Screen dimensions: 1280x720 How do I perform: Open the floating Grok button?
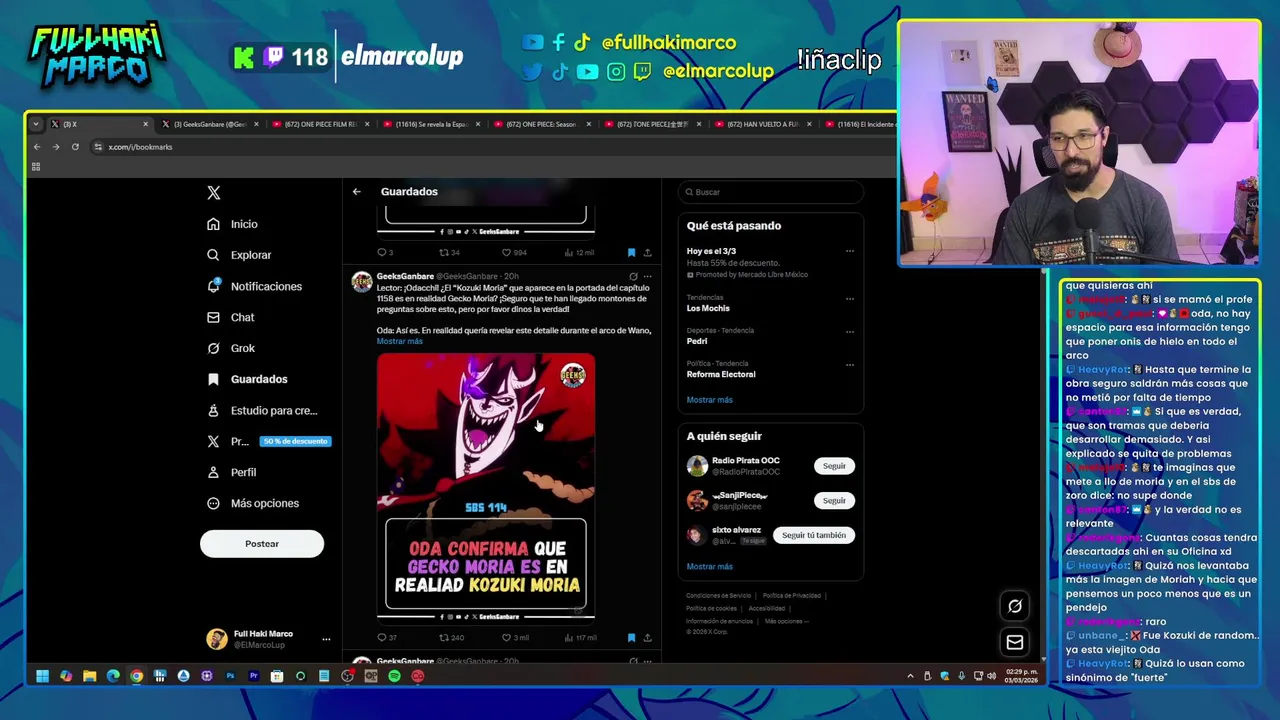1015,606
